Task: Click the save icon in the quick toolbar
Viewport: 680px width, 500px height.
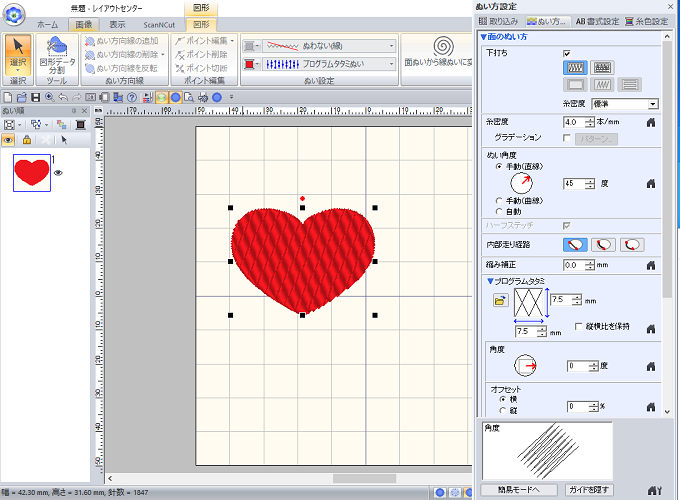Action: click(36, 98)
